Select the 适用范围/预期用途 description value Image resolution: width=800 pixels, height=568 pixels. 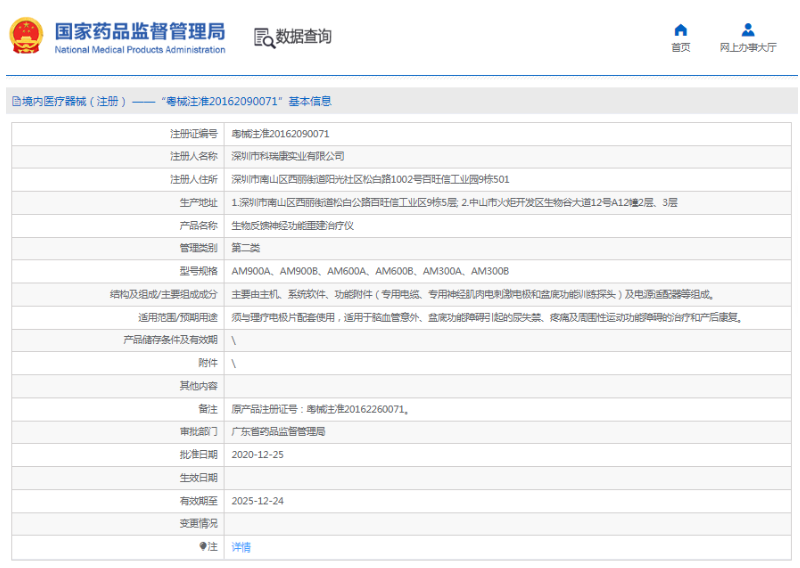487,317
